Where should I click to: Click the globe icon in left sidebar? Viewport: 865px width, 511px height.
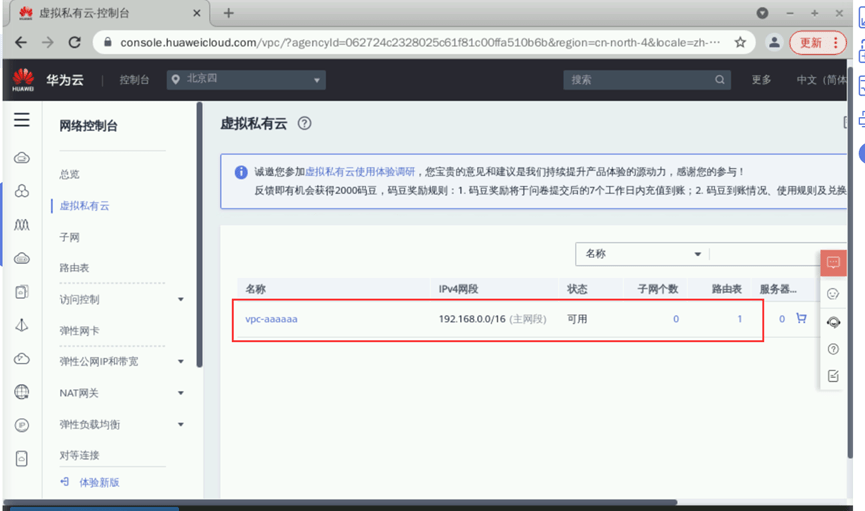(22, 392)
